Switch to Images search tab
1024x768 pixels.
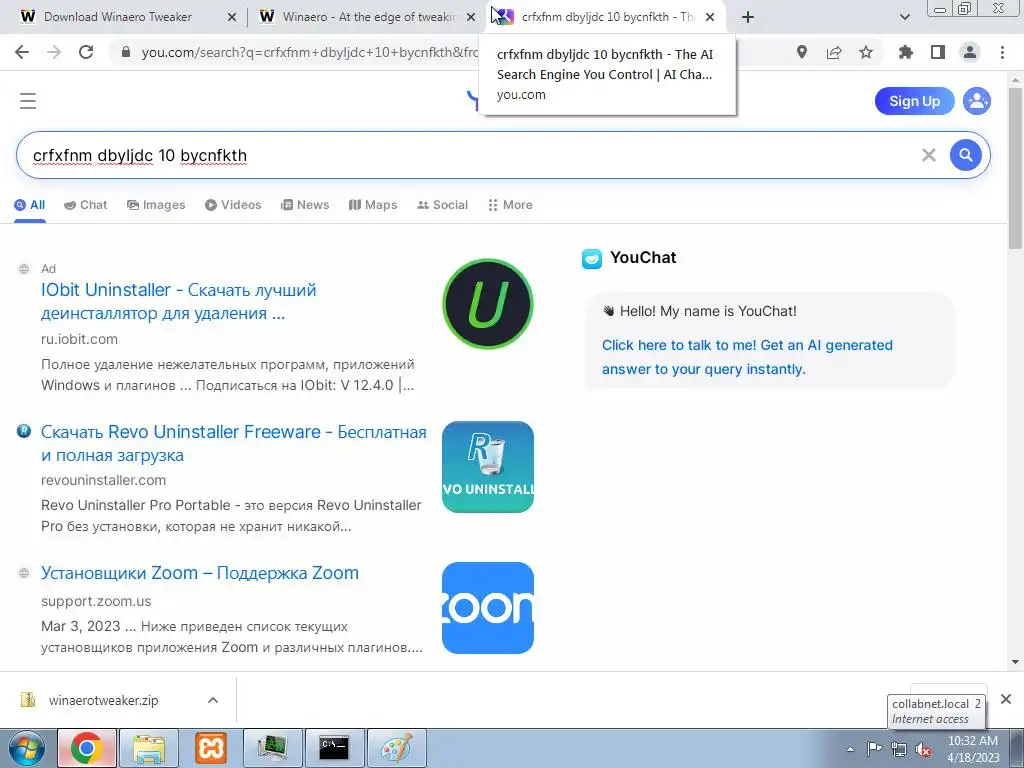click(156, 205)
